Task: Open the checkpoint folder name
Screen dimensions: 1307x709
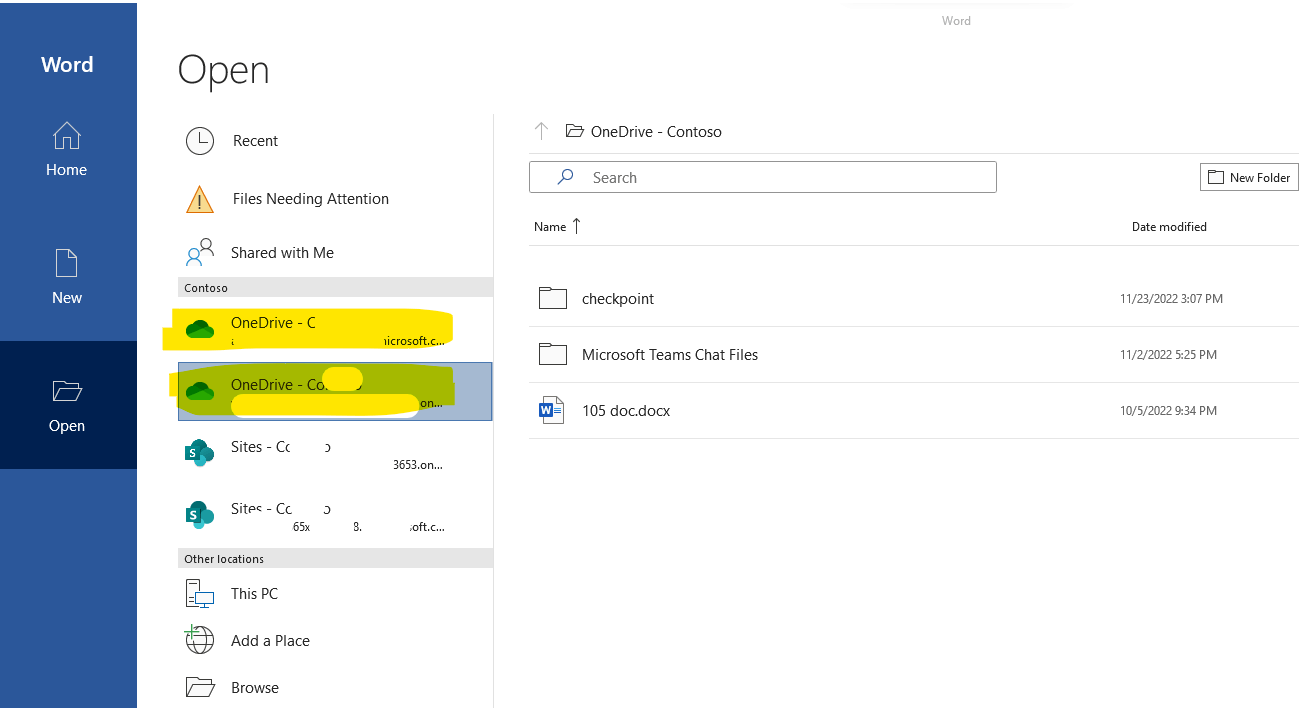Action: [x=618, y=299]
